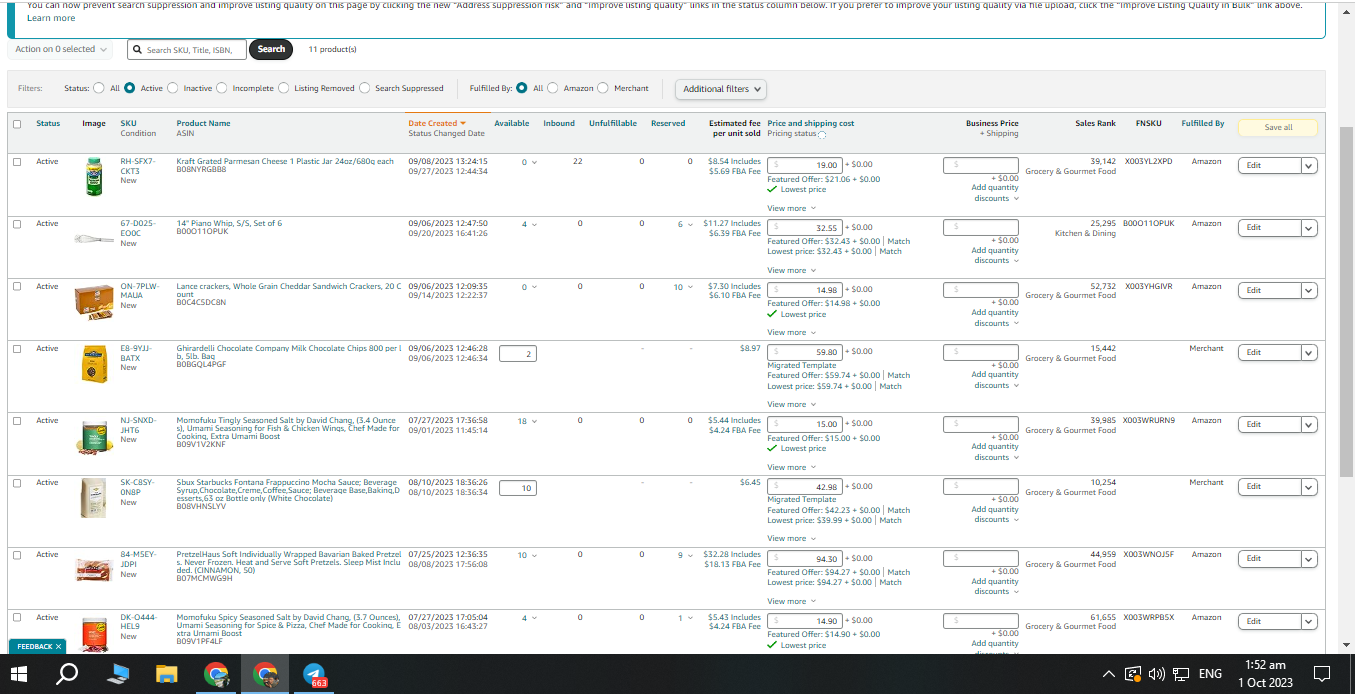Choose the Search Suppressed status filter

coord(365,88)
